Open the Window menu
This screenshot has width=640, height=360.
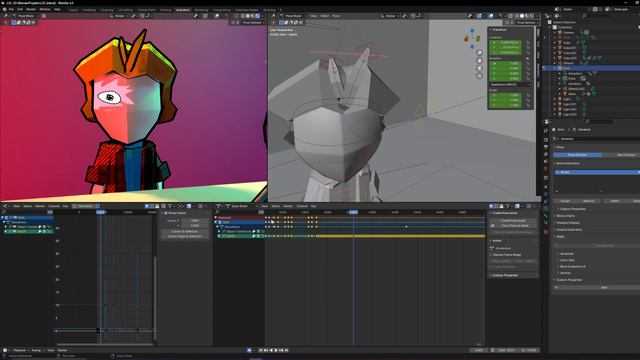(45, 9)
